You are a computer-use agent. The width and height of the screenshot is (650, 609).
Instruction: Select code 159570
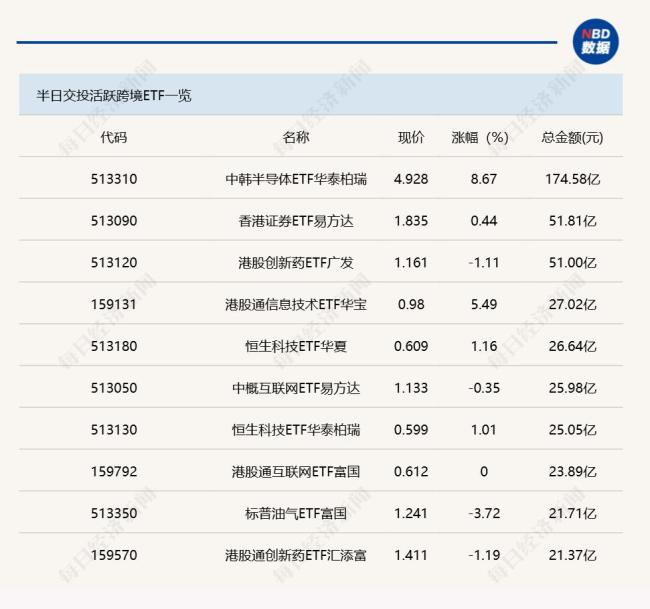coord(114,555)
